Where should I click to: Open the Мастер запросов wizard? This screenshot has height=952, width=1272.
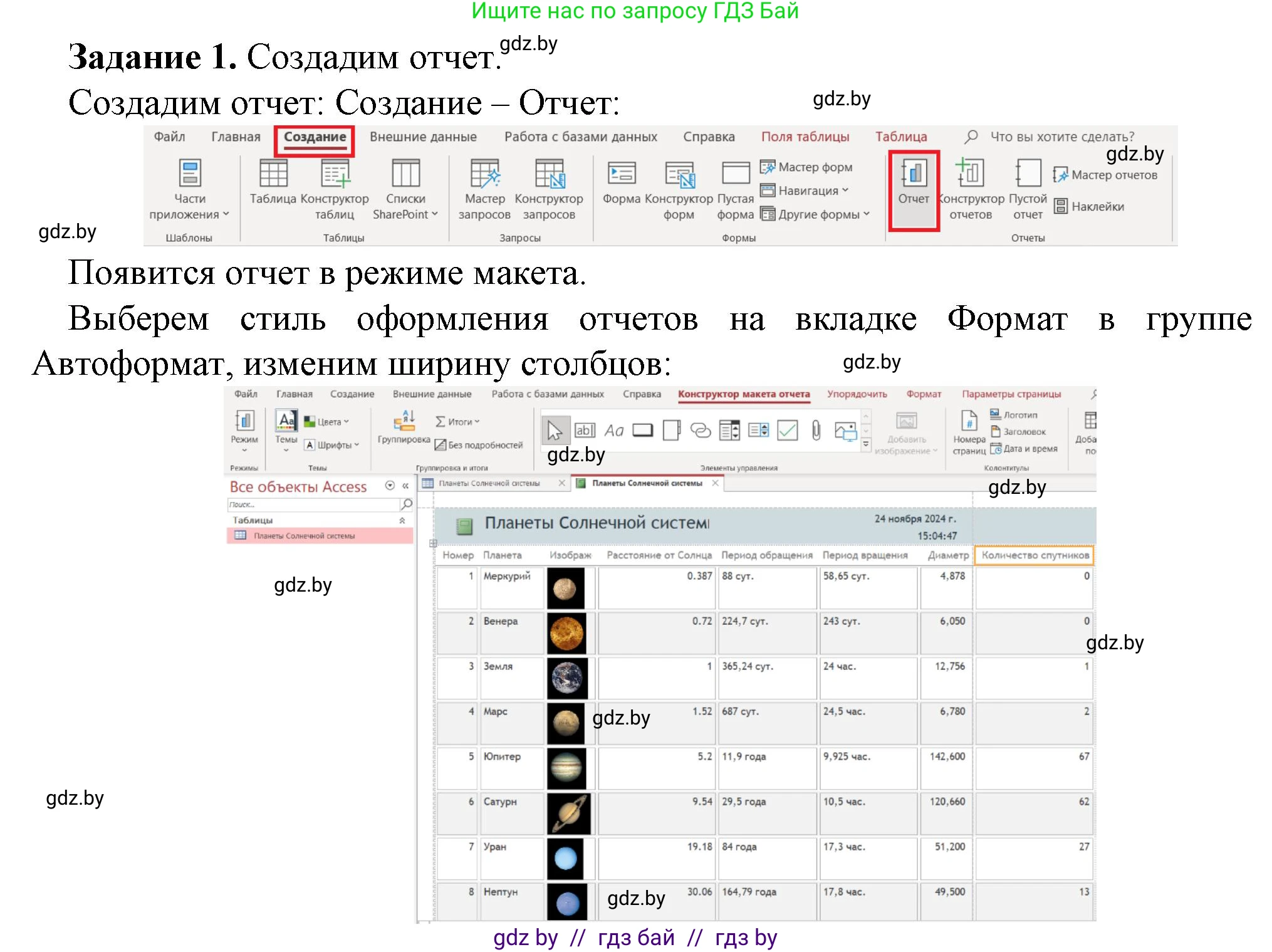484,187
